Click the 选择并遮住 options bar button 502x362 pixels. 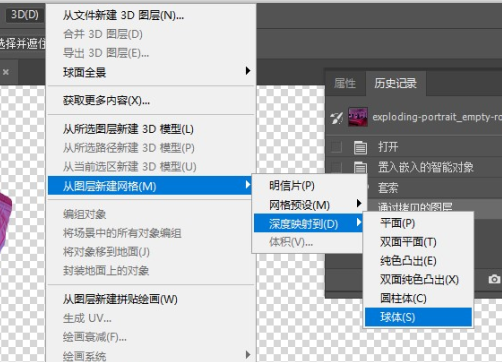pos(23,43)
